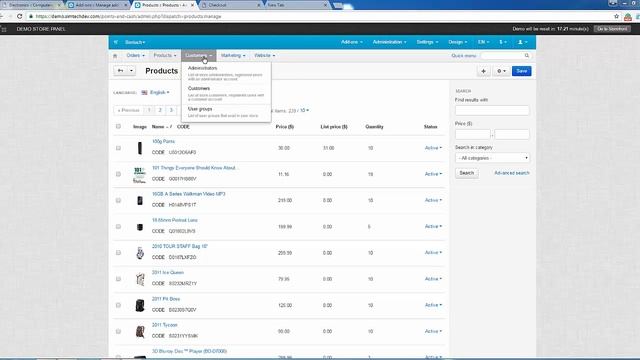Open the Active status dropdown for 2011 Ice Queen

click(433, 279)
